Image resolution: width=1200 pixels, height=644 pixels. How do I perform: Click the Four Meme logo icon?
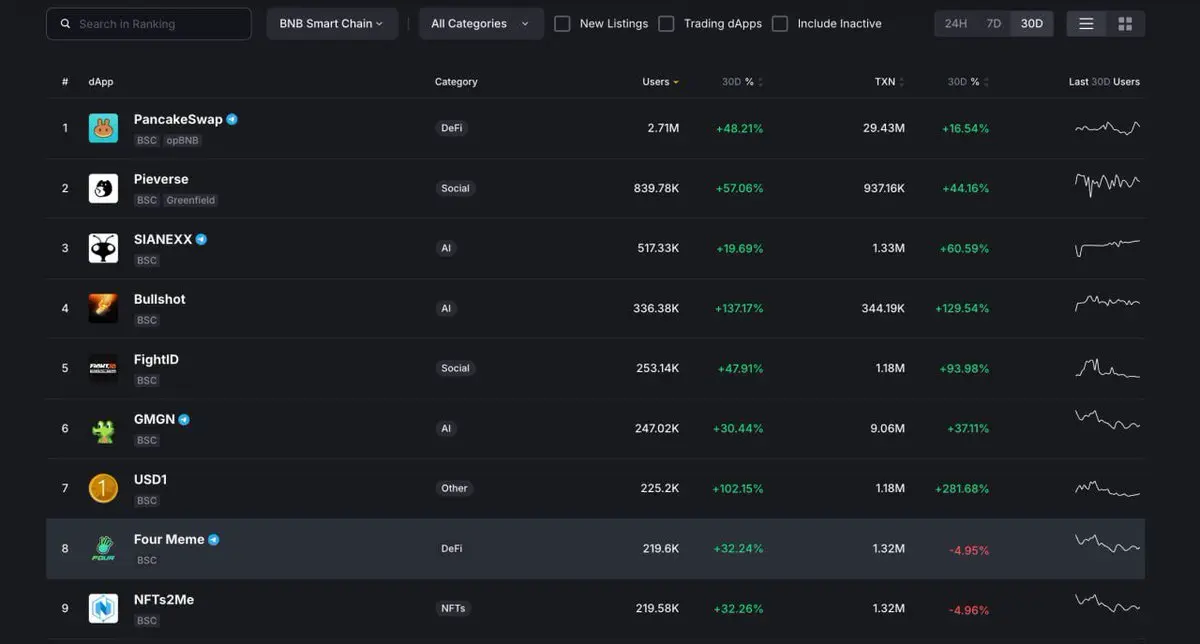[103, 548]
